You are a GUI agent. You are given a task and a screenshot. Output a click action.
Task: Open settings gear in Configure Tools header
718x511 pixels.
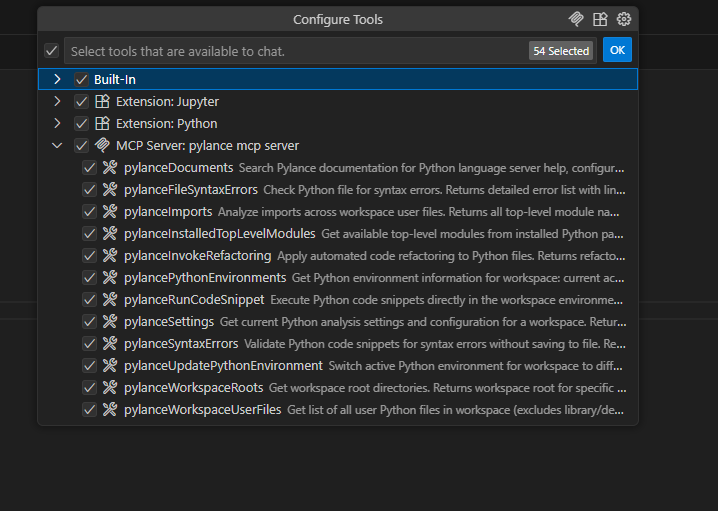pyautogui.click(x=624, y=19)
